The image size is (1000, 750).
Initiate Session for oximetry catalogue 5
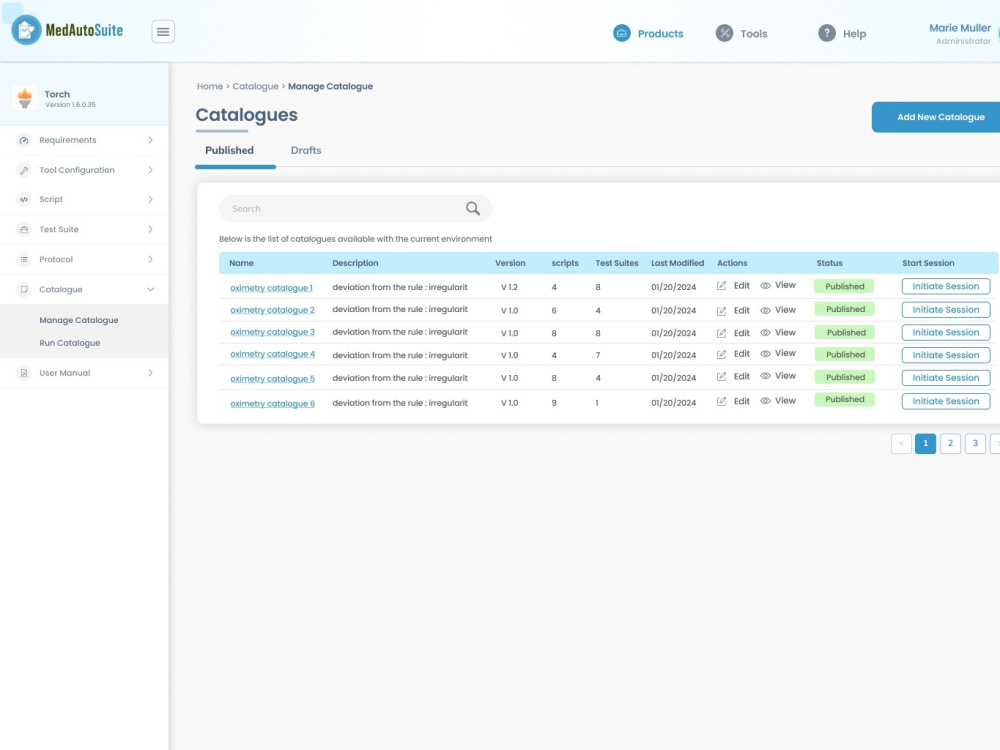point(946,378)
